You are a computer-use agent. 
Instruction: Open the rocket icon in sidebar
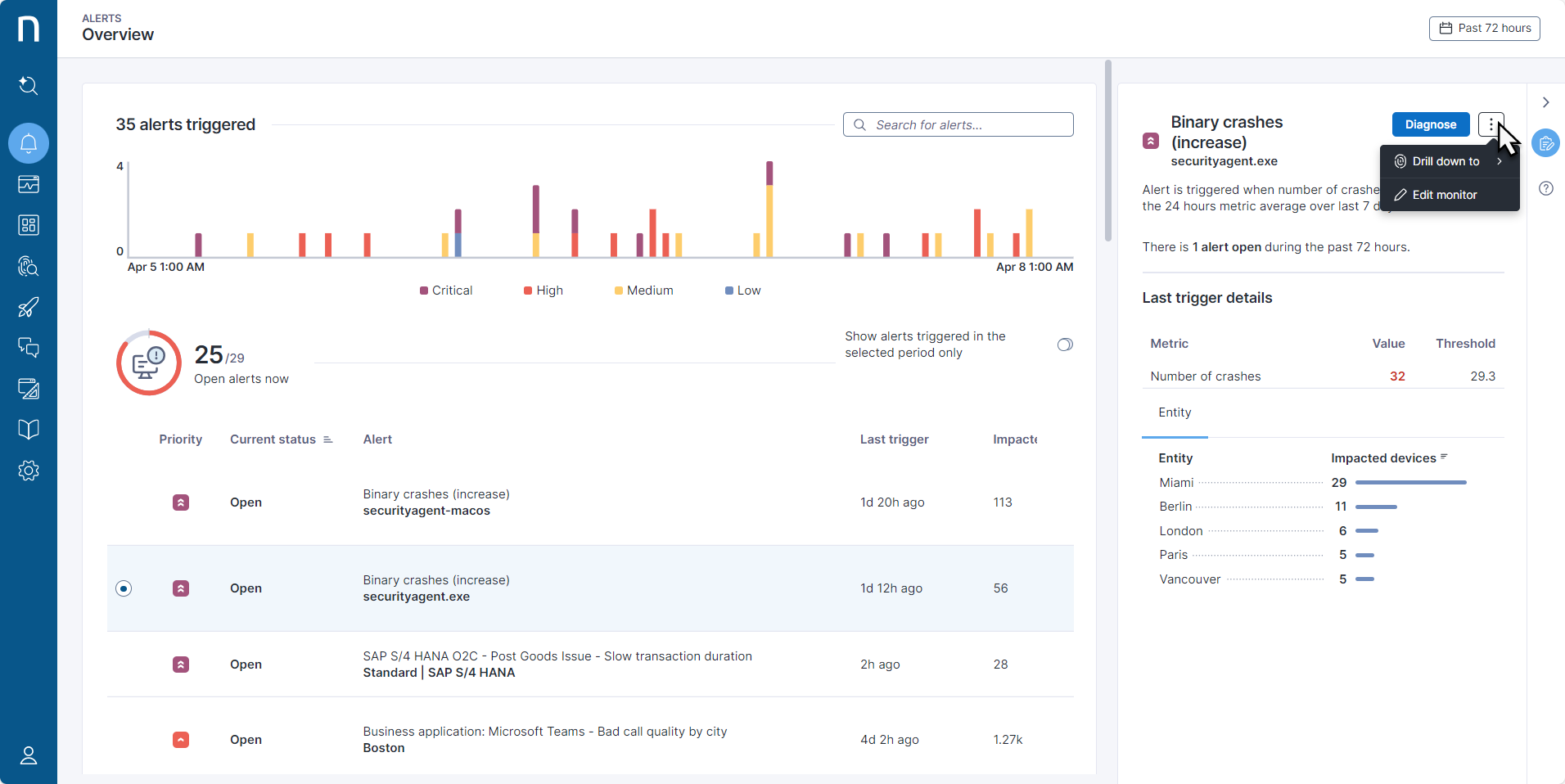click(29, 307)
